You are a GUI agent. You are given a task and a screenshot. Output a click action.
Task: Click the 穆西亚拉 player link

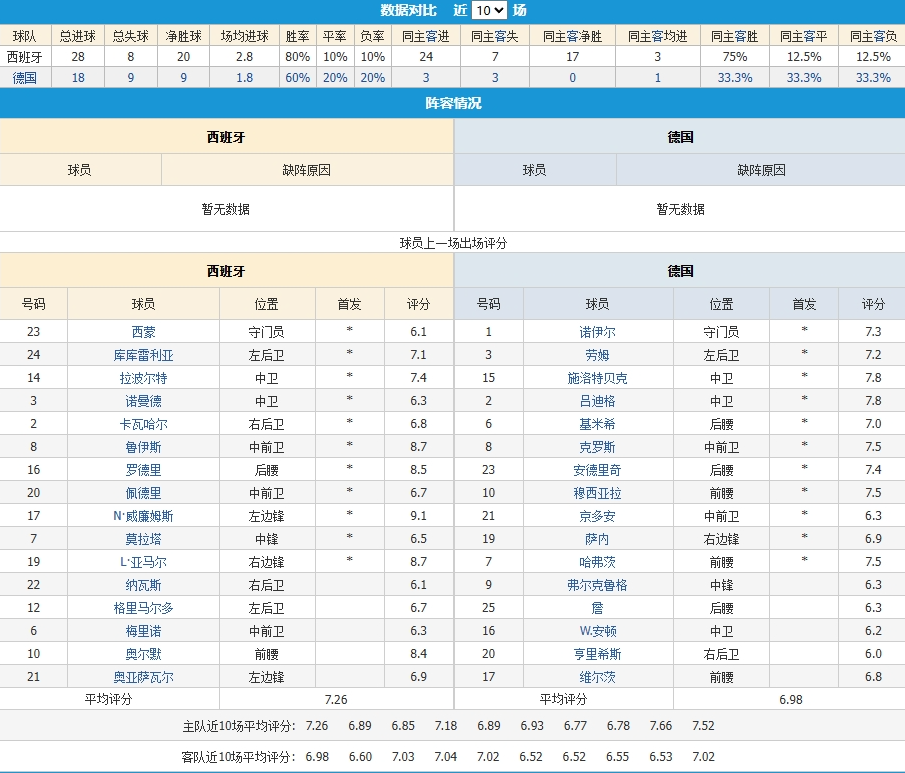click(597, 493)
